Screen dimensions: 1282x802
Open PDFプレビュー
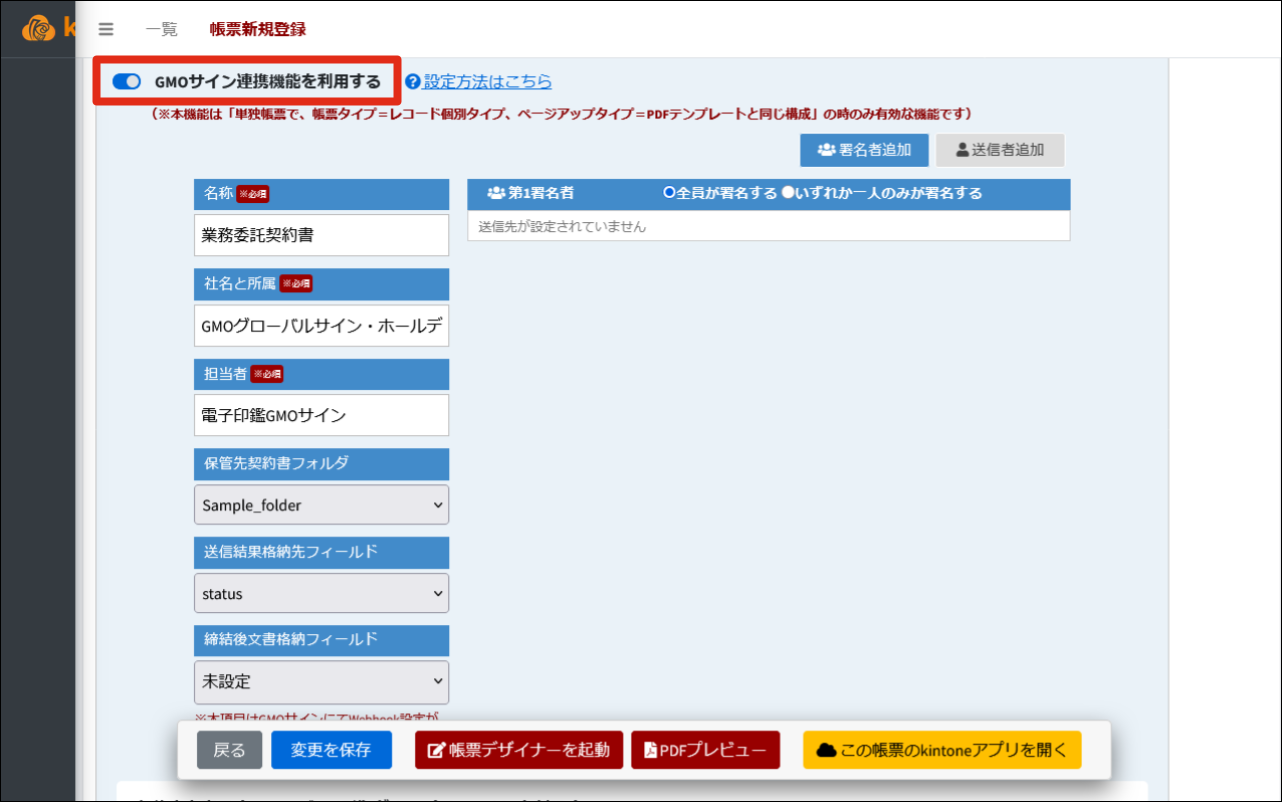point(705,750)
